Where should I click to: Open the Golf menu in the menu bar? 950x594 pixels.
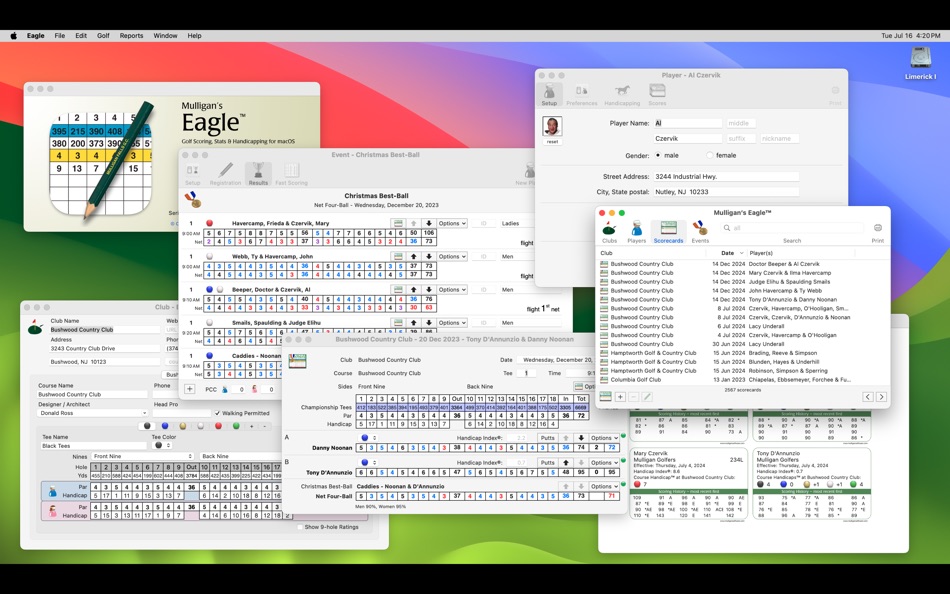click(x=104, y=35)
